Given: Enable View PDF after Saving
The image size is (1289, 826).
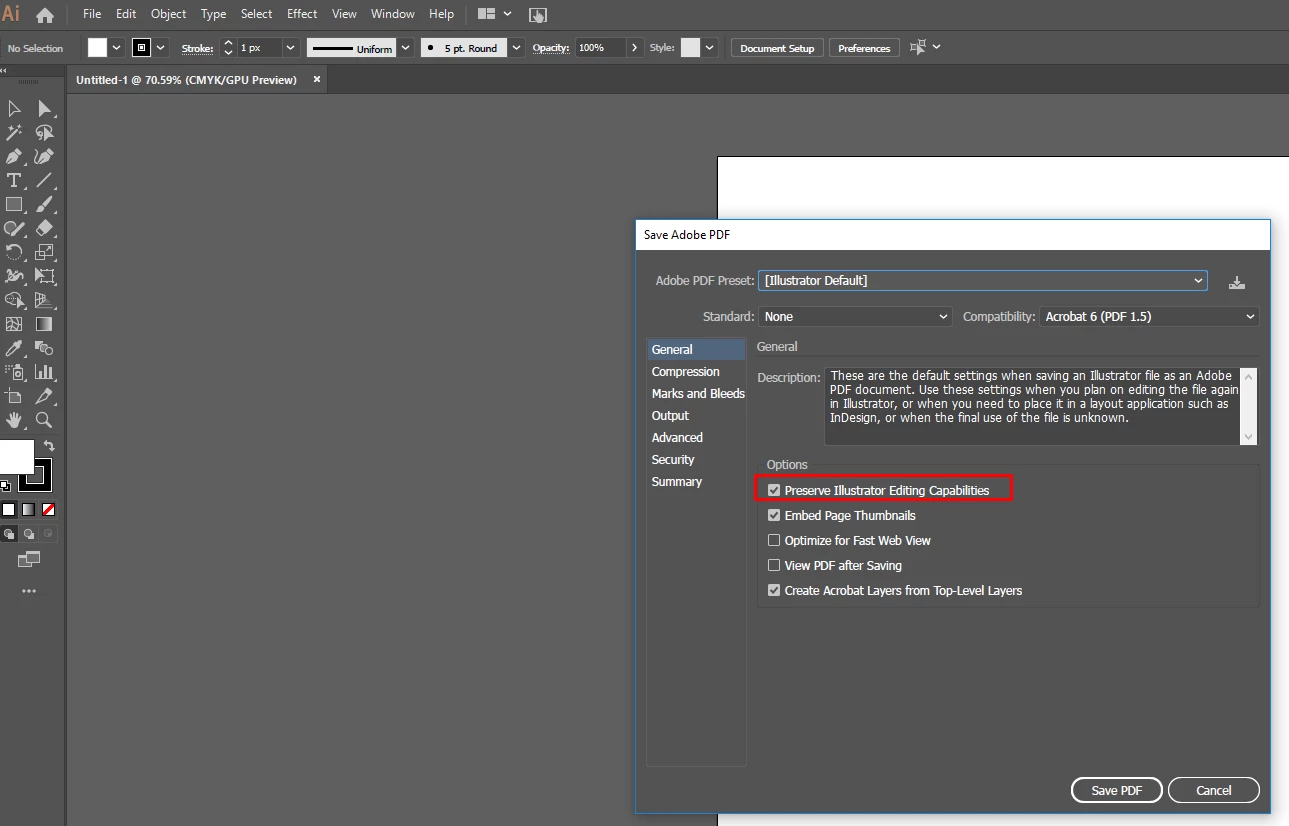Looking at the screenshot, I should pos(774,566).
